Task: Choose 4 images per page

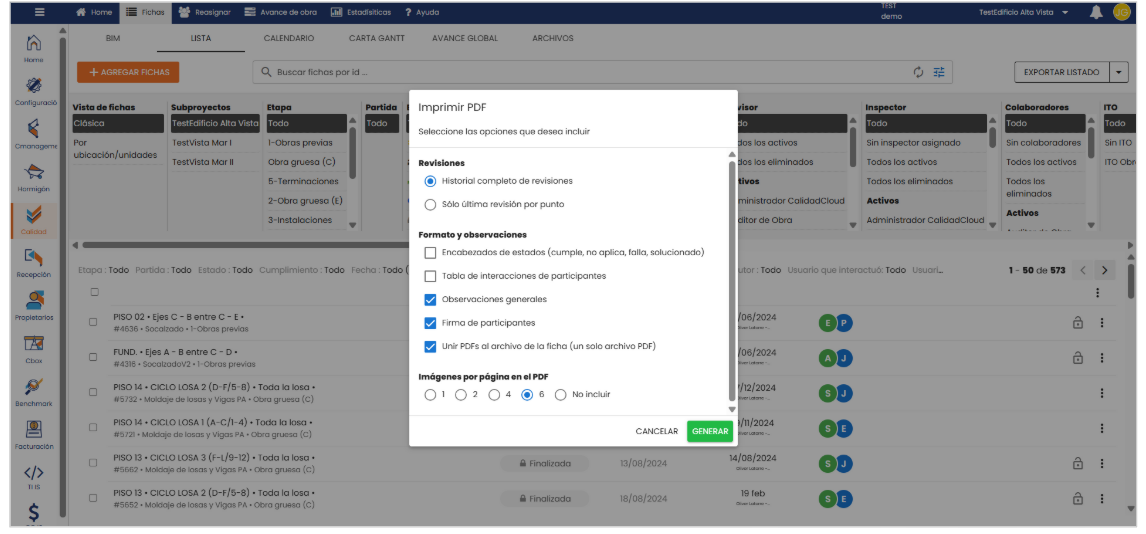Action: coord(496,395)
